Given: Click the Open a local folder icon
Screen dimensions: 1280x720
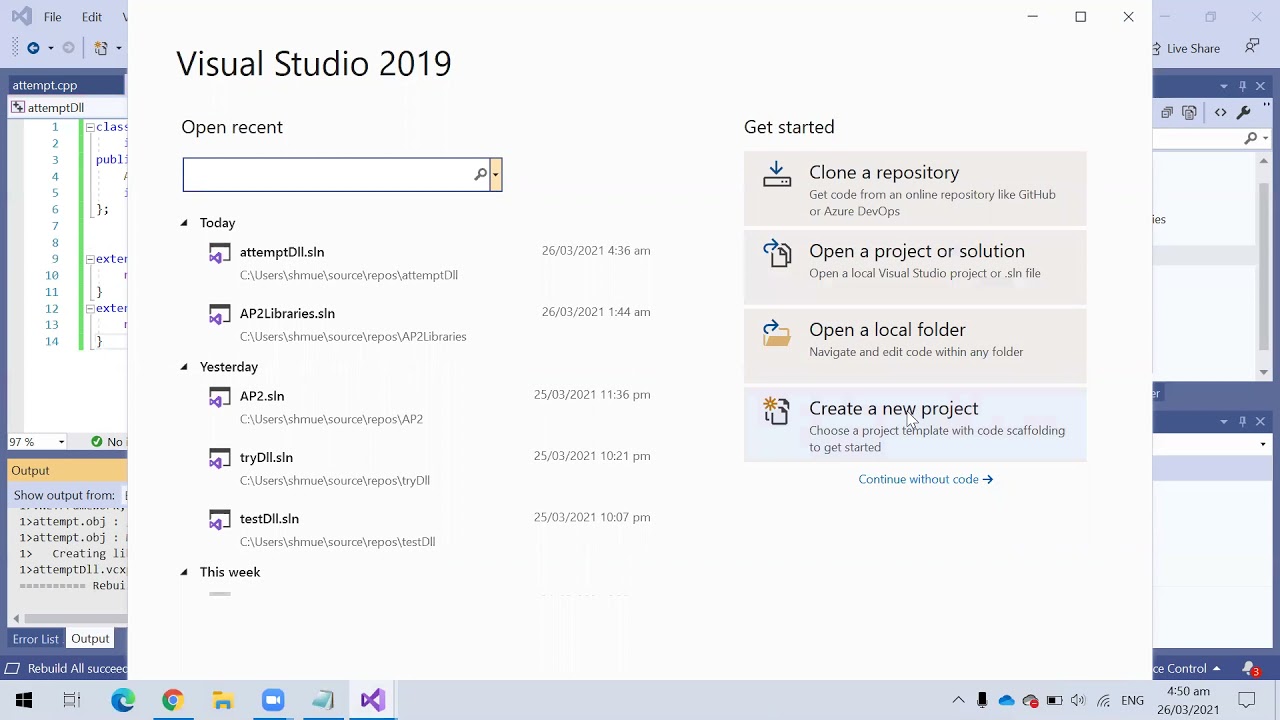Looking at the screenshot, I should point(777,333).
